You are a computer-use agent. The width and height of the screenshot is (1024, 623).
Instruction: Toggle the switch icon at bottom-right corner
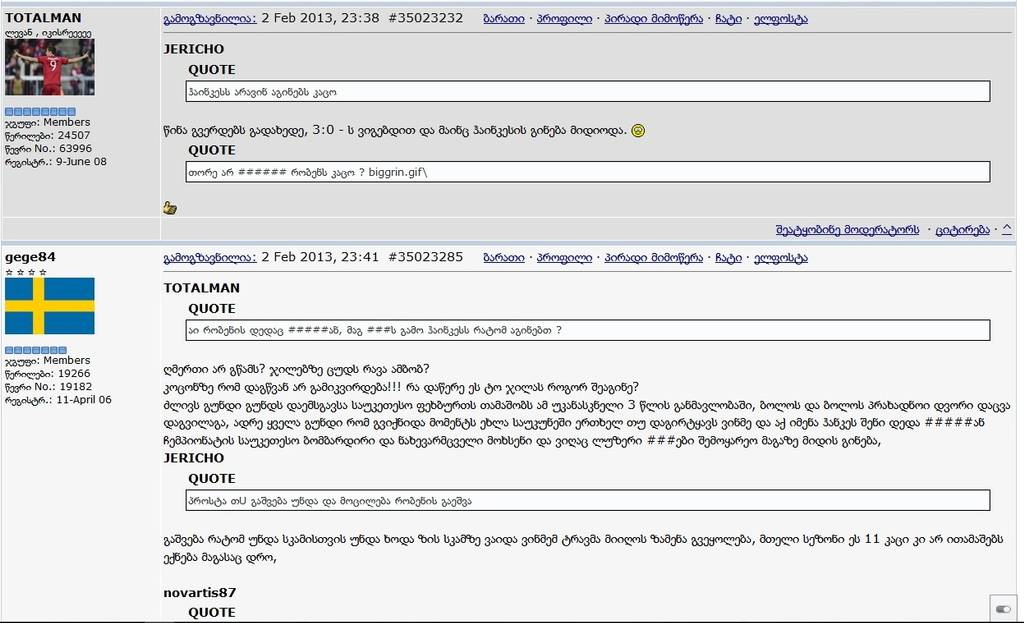[x=1003, y=609]
